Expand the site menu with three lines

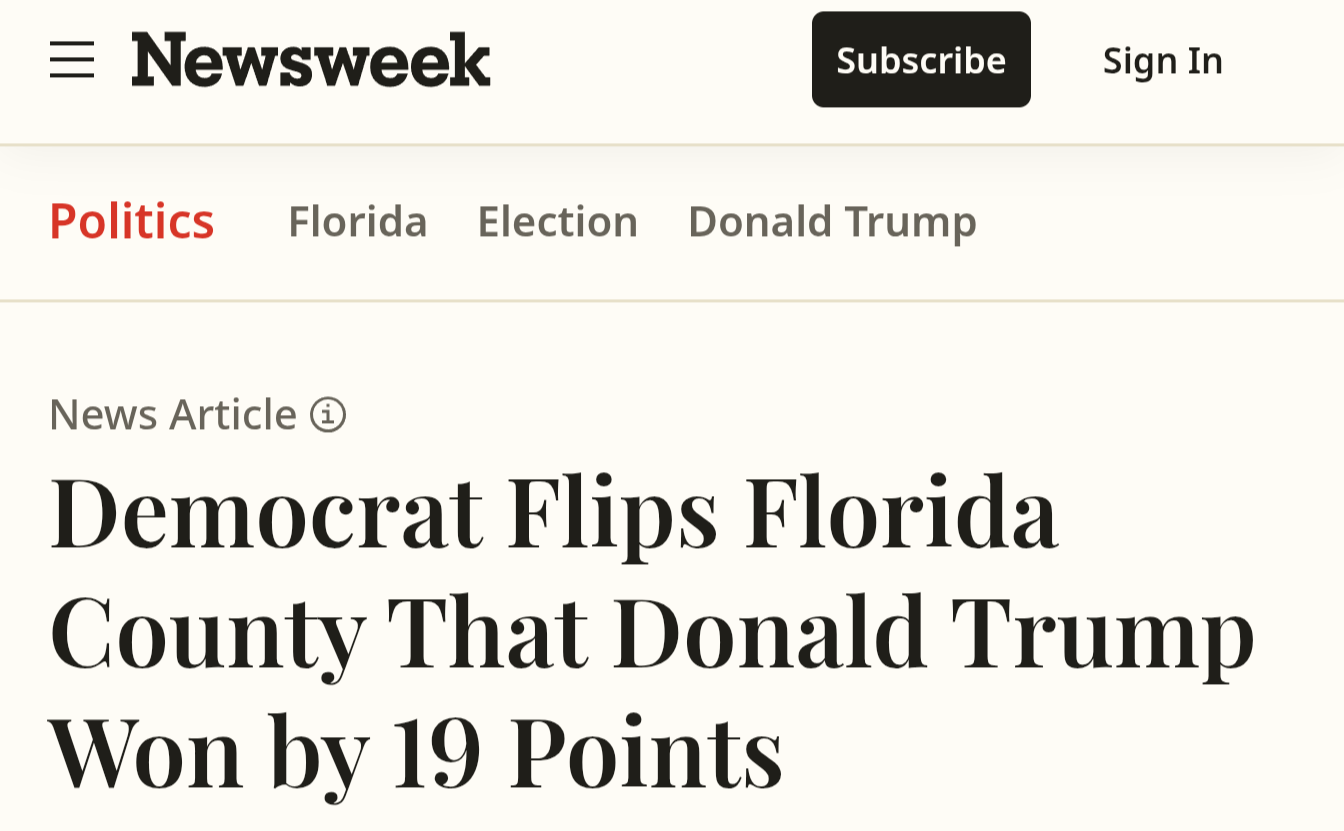(x=72, y=60)
